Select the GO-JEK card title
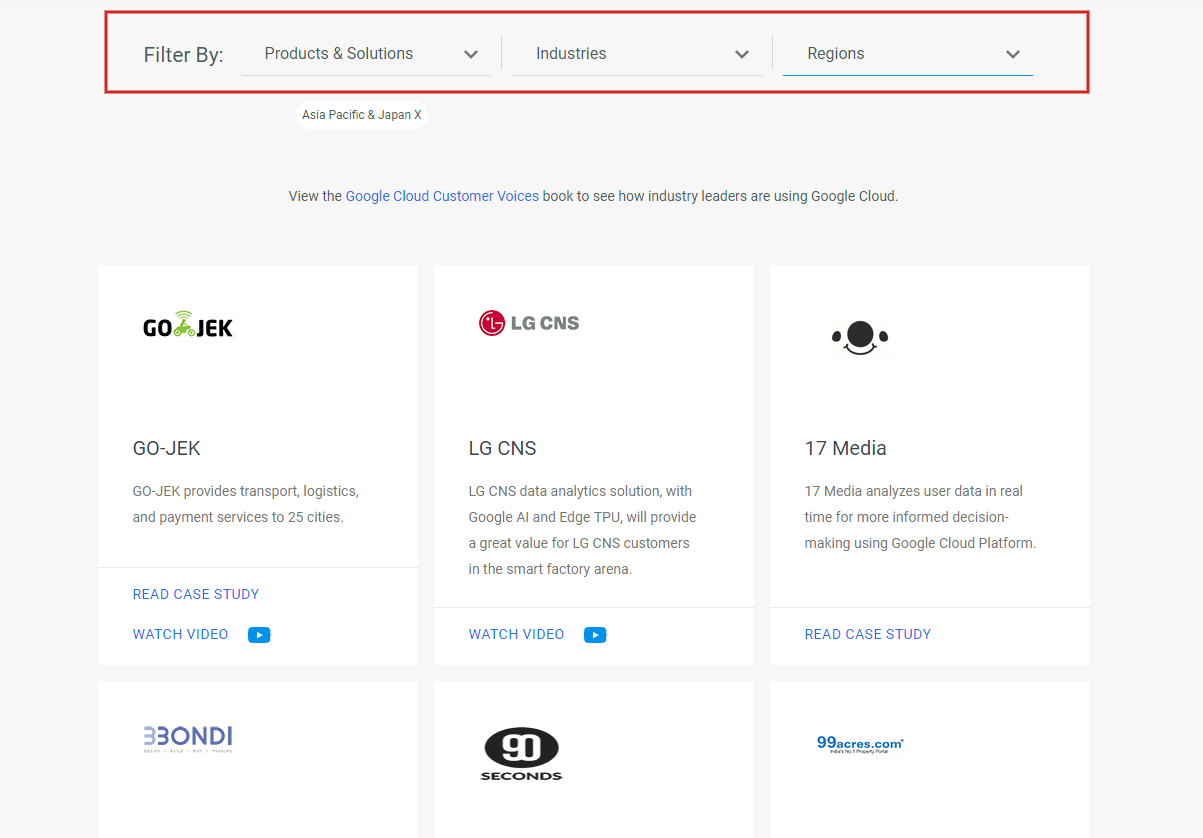 tap(167, 448)
